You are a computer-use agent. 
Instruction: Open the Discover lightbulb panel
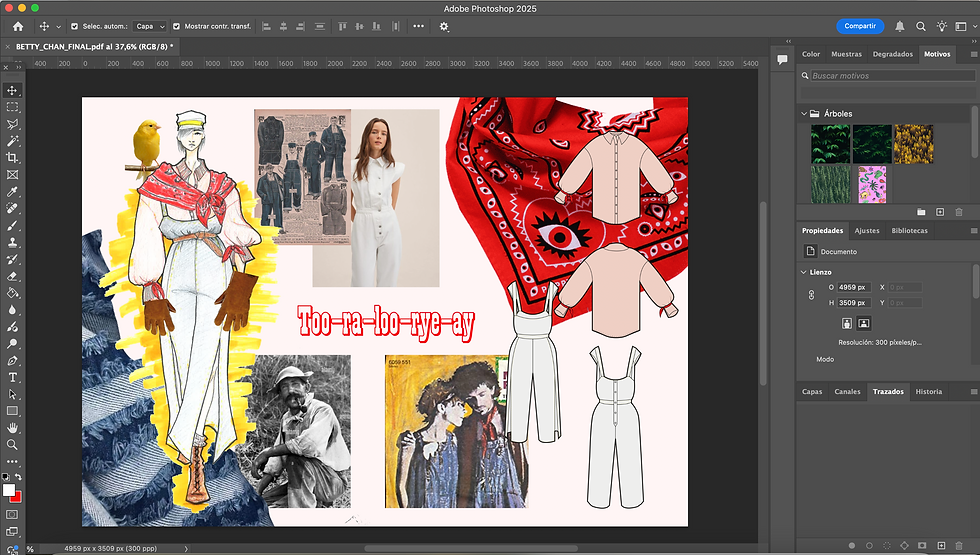coord(941,26)
